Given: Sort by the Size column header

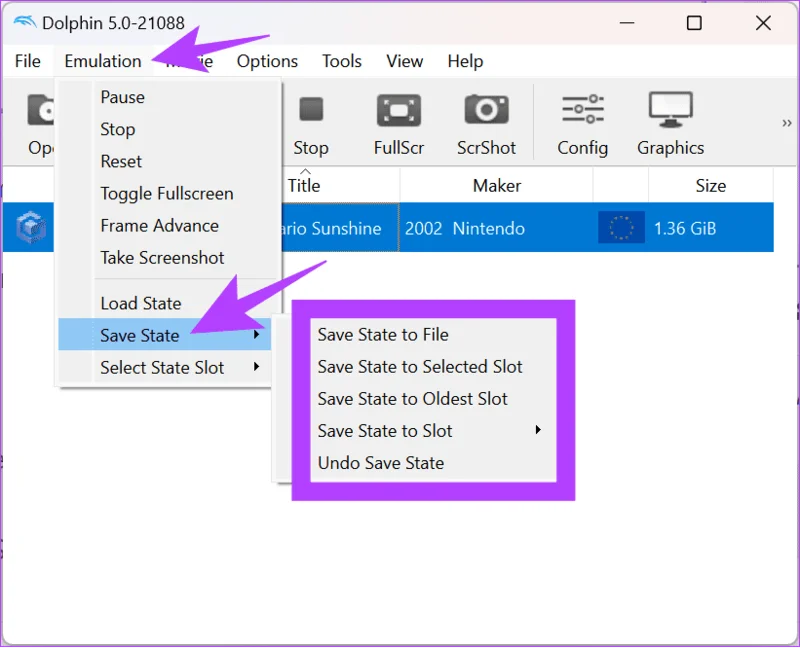Looking at the screenshot, I should (711, 185).
